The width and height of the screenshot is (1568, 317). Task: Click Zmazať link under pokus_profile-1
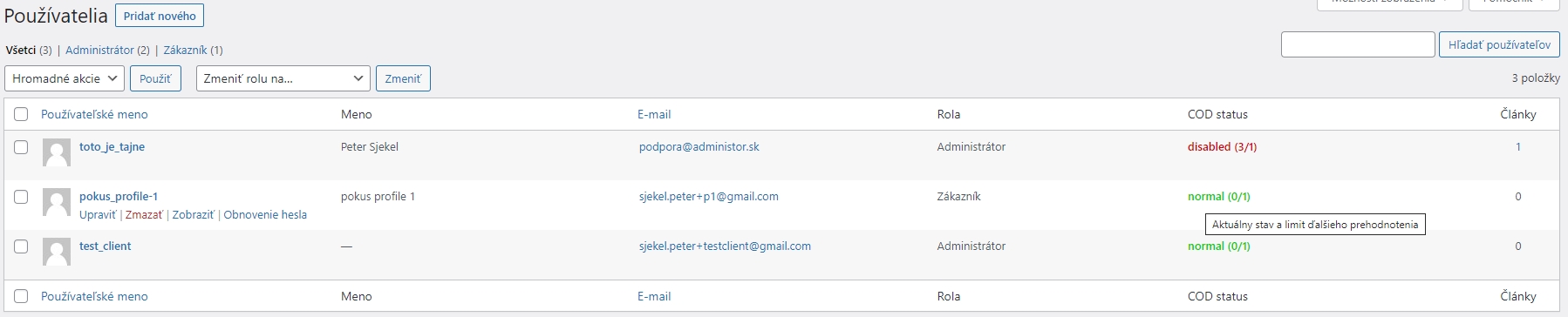[144, 214]
